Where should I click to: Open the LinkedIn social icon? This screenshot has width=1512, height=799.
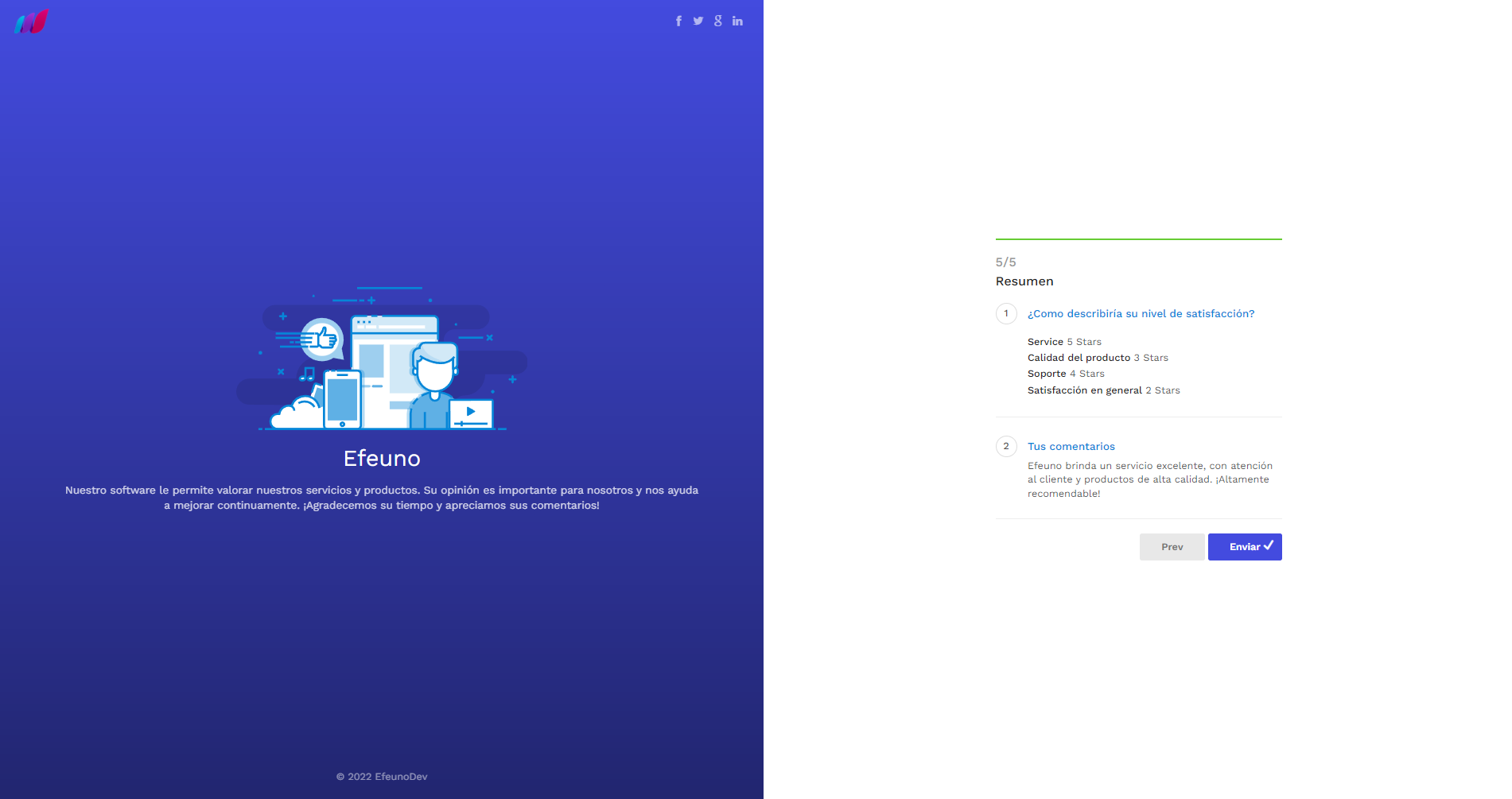(x=738, y=21)
